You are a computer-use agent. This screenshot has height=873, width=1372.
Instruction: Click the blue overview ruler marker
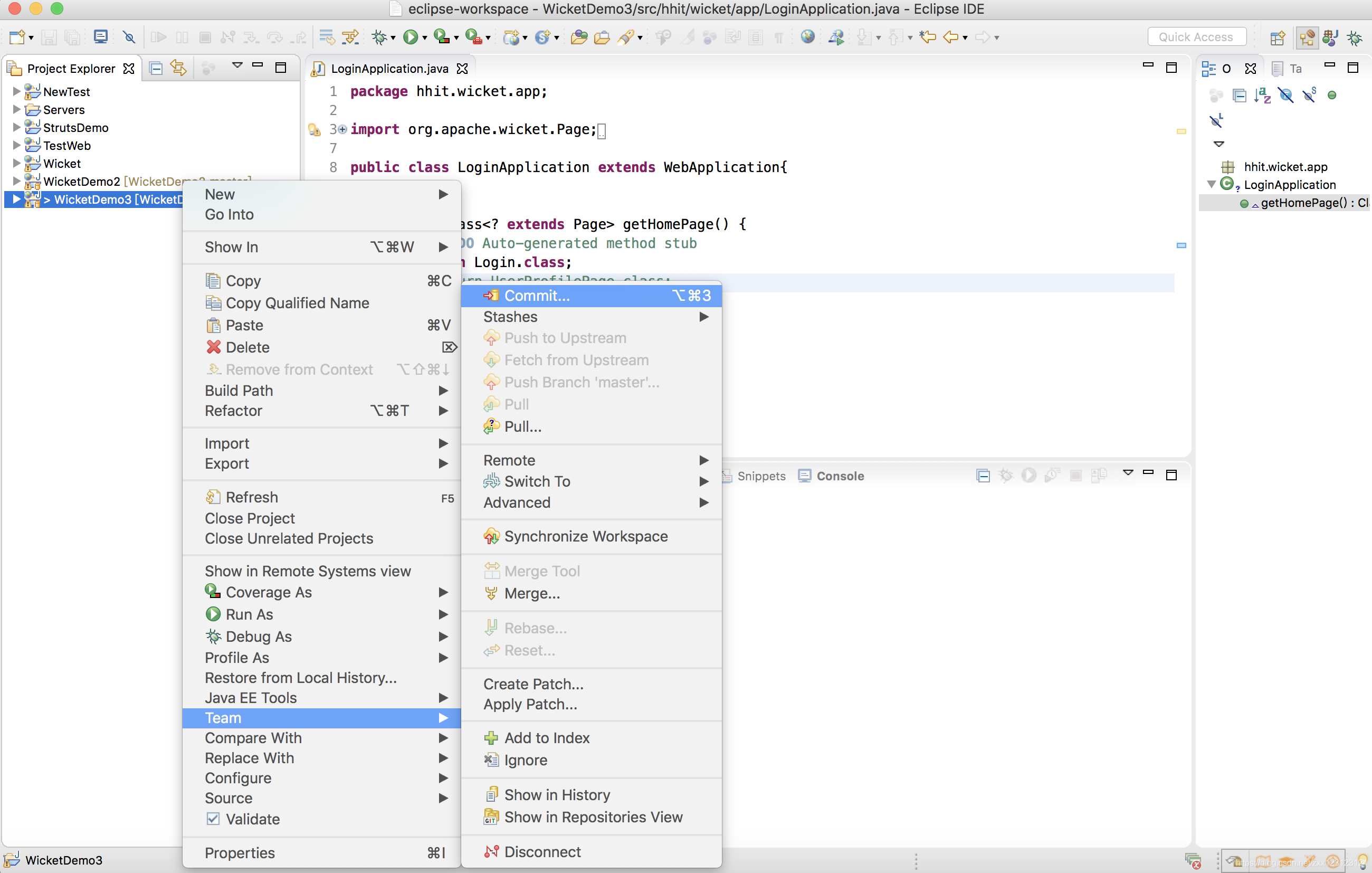[x=1181, y=245]
